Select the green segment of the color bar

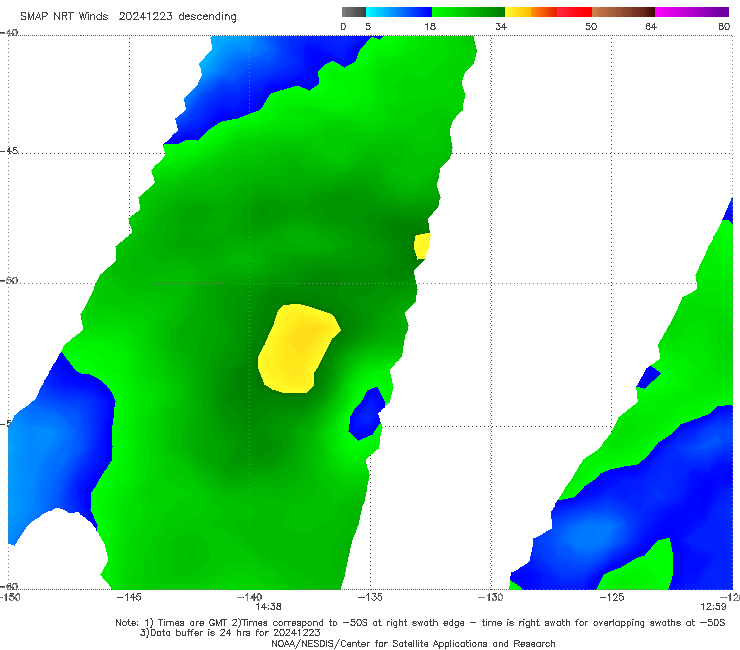(x=468, y=12)
